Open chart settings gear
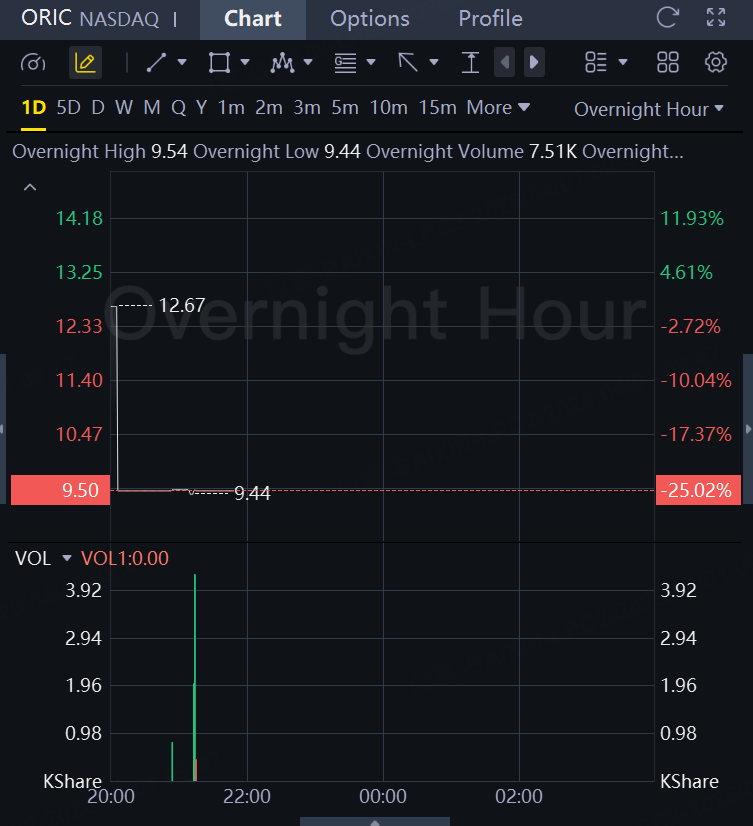The width and height of the screenshot is (753, 826). [x=715, y=63]
